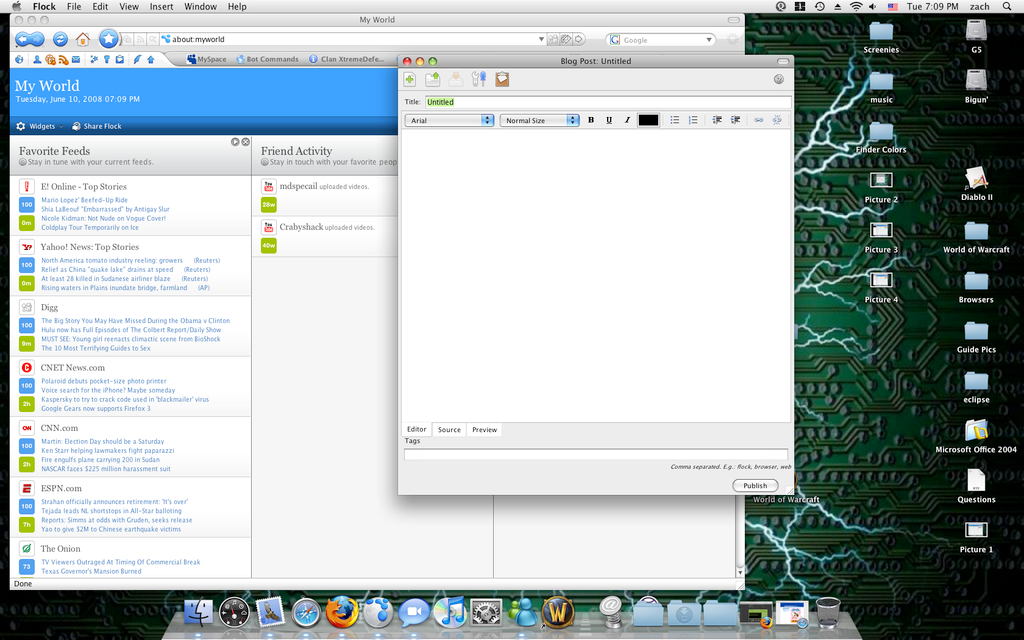Open the Bot Commands bookmark
This screenshot has width=1024, height=640.
[x=267, y=59]
